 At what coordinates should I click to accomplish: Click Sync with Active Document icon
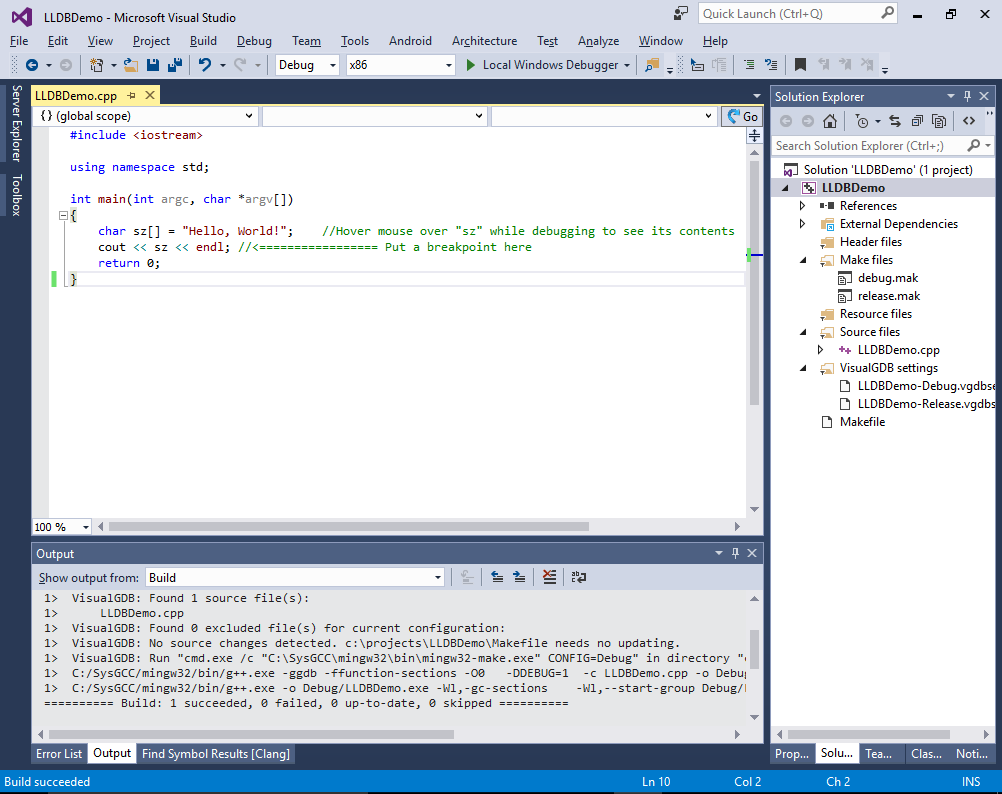point(895,121)
